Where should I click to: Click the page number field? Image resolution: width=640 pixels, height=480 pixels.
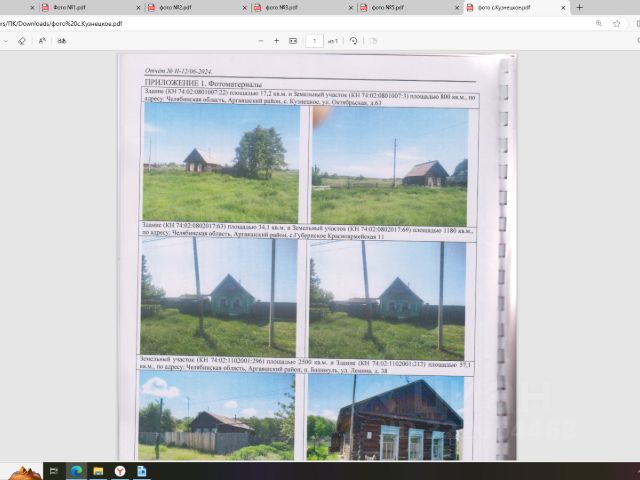pyautogui.click(x=314, y=41)
